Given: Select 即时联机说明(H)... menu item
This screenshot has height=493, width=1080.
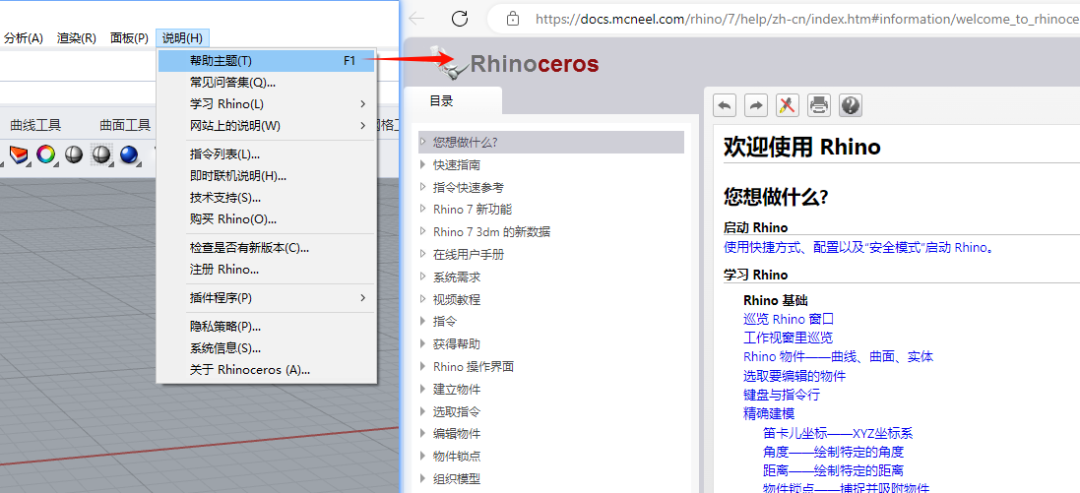Looking at the screenshot, I should pos(267,176).
